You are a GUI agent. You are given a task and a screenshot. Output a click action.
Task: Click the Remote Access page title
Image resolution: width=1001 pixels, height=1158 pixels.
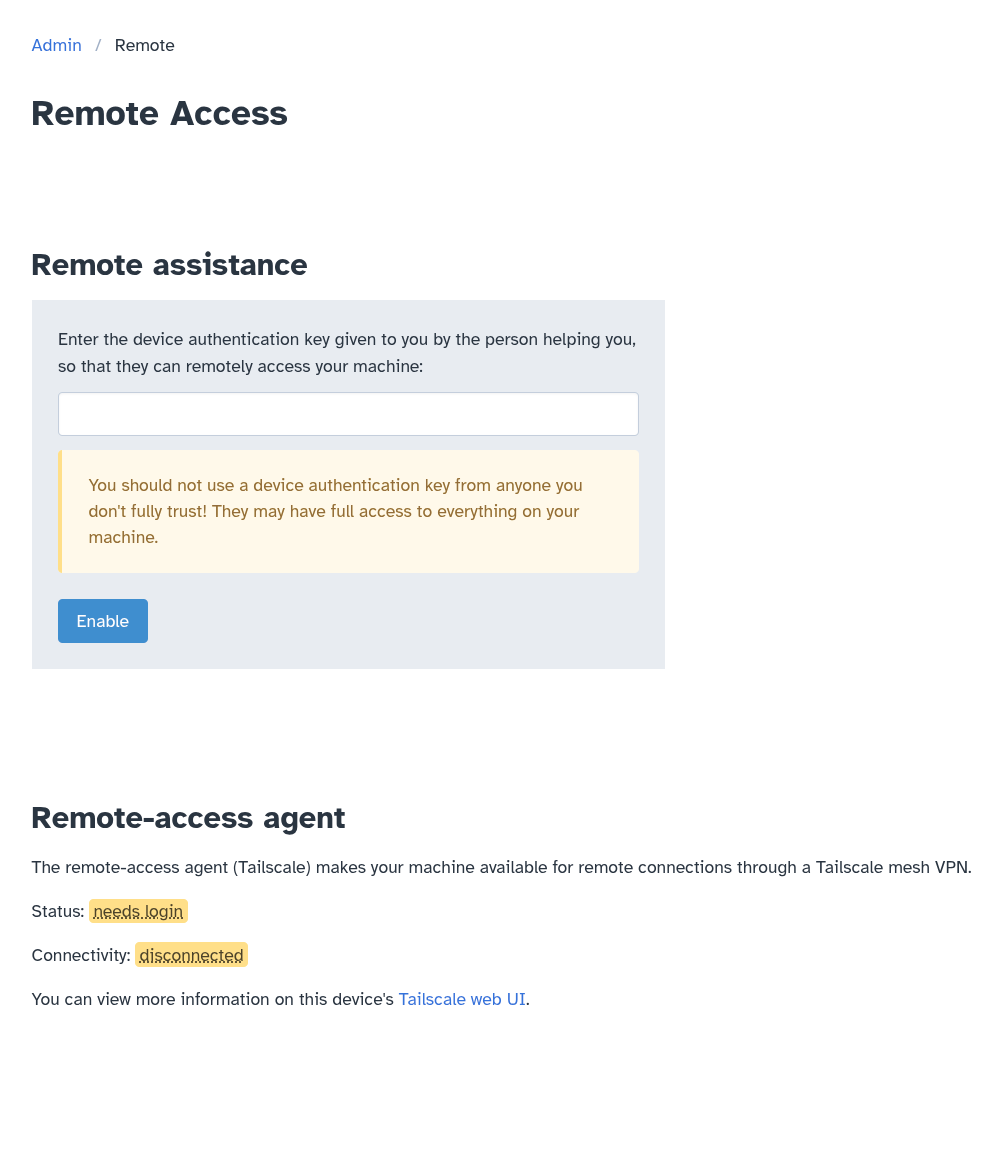pyautogui.click(x=158, y=113)
